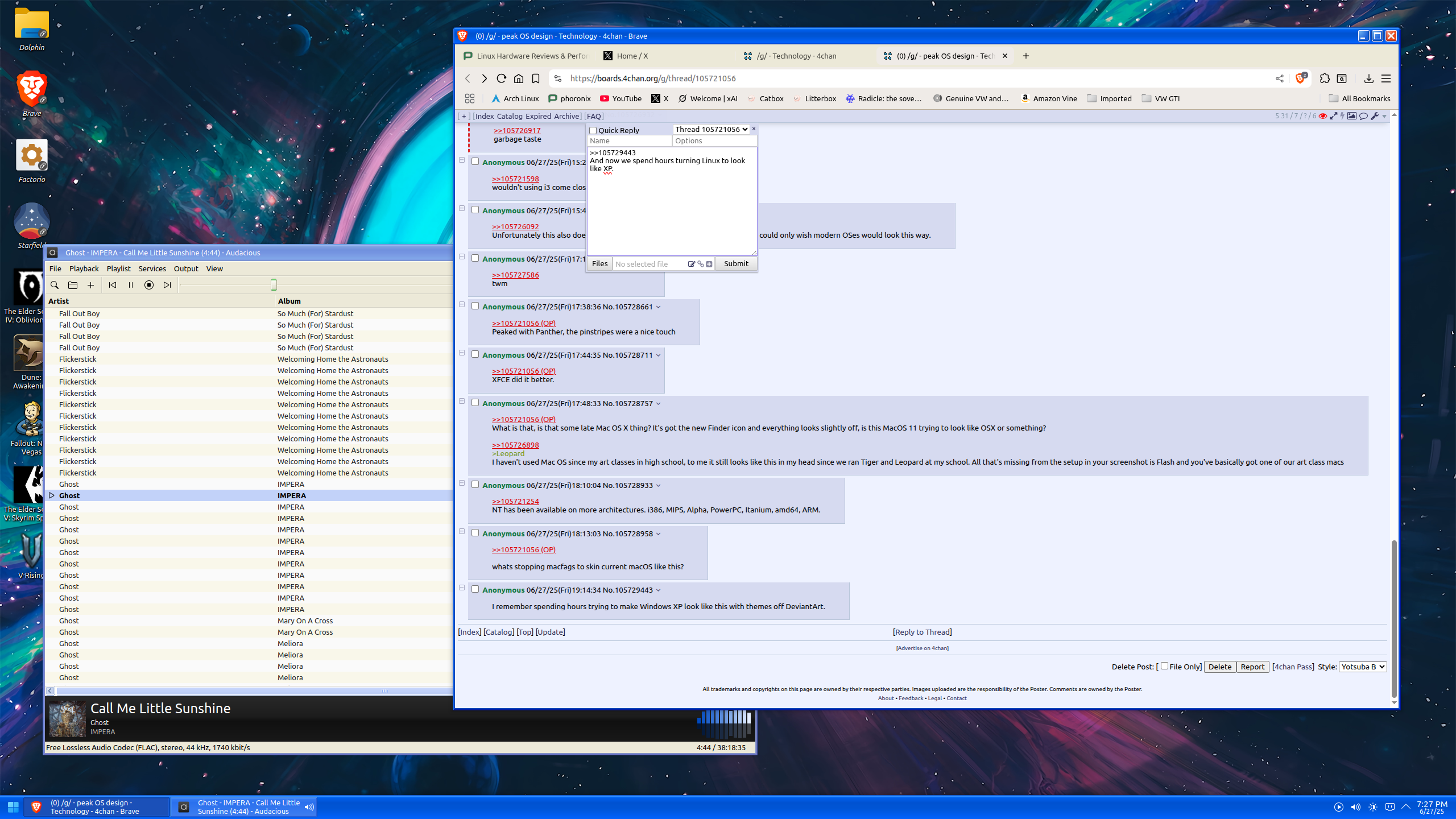Open Brave hamburger main menu
Screen dimensions: 1456x819
click(1386, 78)
